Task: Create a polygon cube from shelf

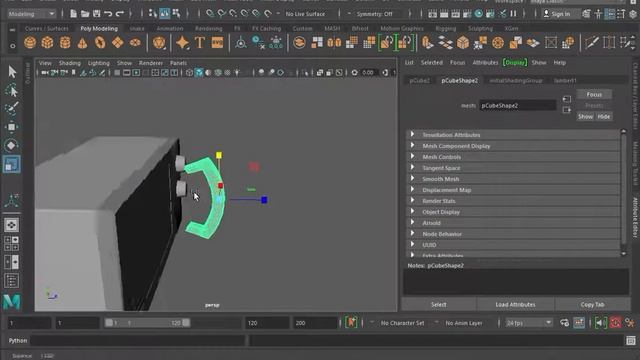Action: click(47, 42)
